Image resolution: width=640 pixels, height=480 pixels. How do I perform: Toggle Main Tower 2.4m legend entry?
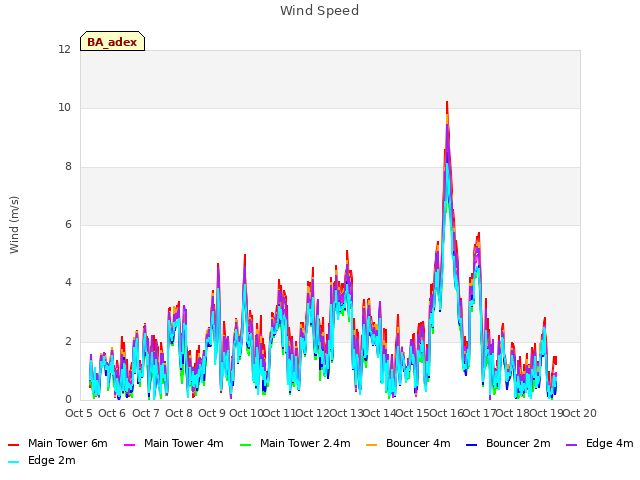(295, 444)
